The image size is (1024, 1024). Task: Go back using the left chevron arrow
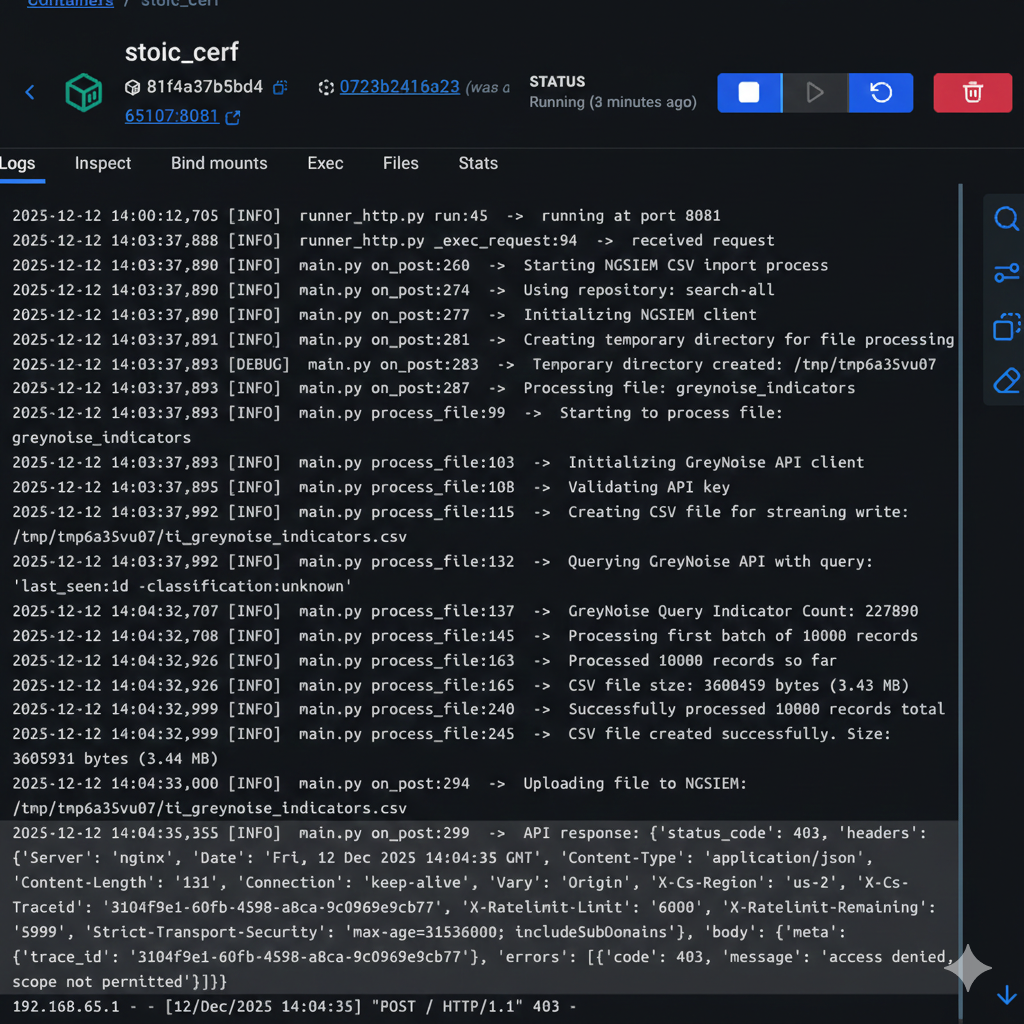(x=30, y=93)
